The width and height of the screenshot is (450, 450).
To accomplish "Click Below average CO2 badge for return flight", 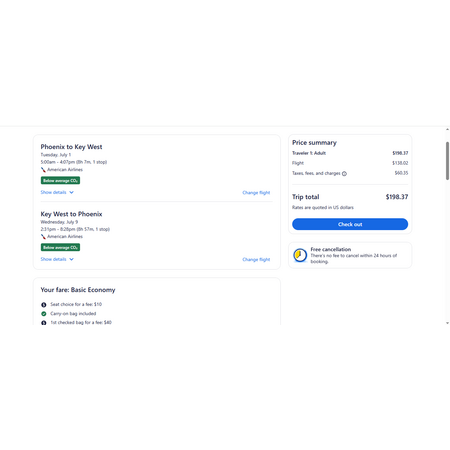I will [60, 247].
